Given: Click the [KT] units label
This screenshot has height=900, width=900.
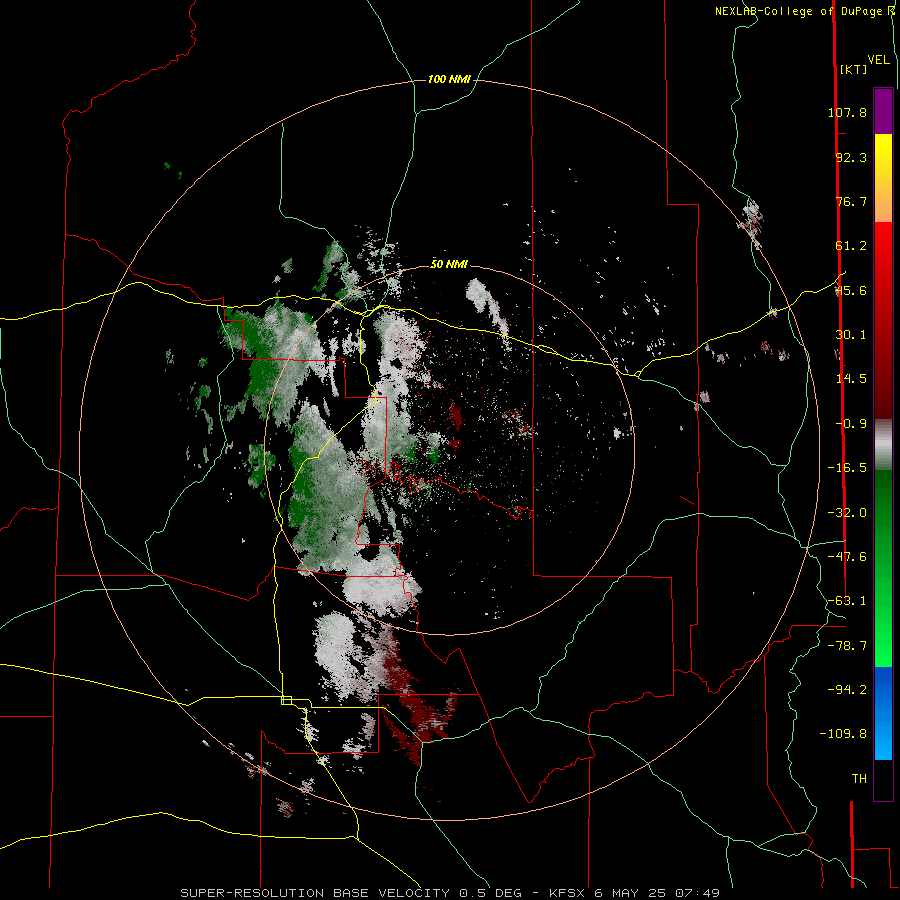Looking at the screenshot, I should (853, 69).
